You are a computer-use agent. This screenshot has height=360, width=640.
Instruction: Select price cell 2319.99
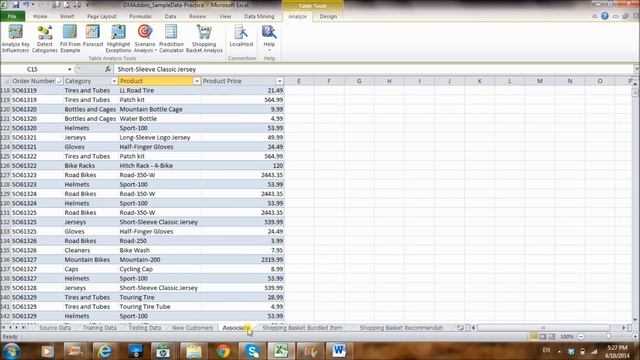click(x=243, y=260)
